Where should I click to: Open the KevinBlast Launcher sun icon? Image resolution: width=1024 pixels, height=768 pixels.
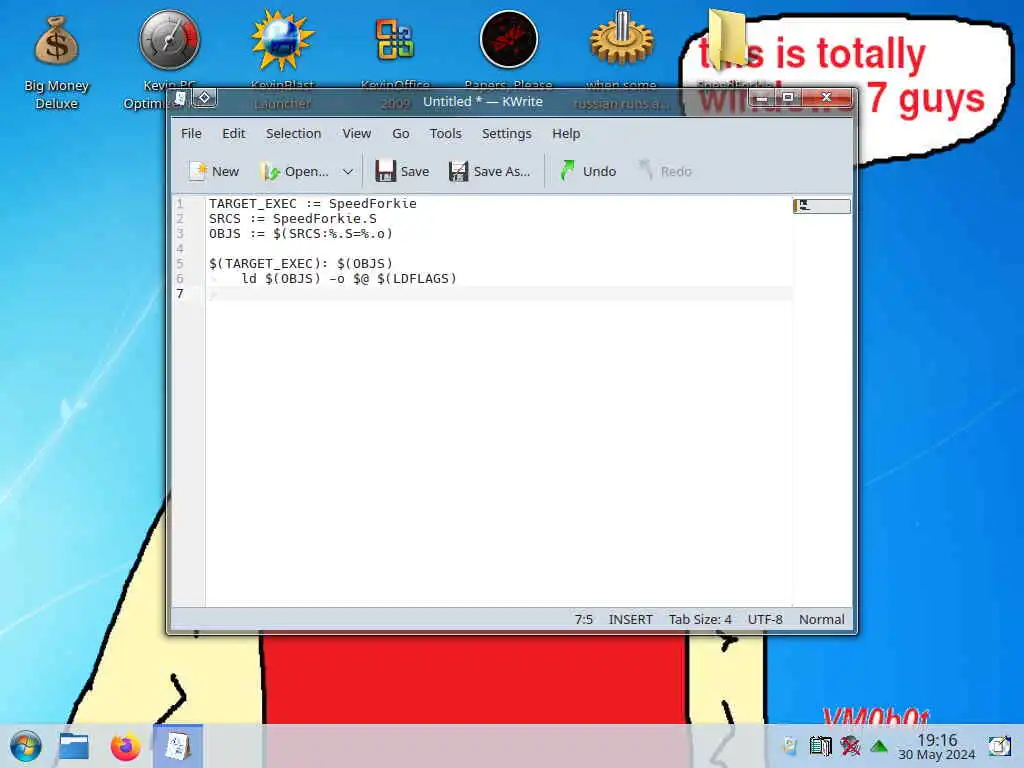(282, 40)
